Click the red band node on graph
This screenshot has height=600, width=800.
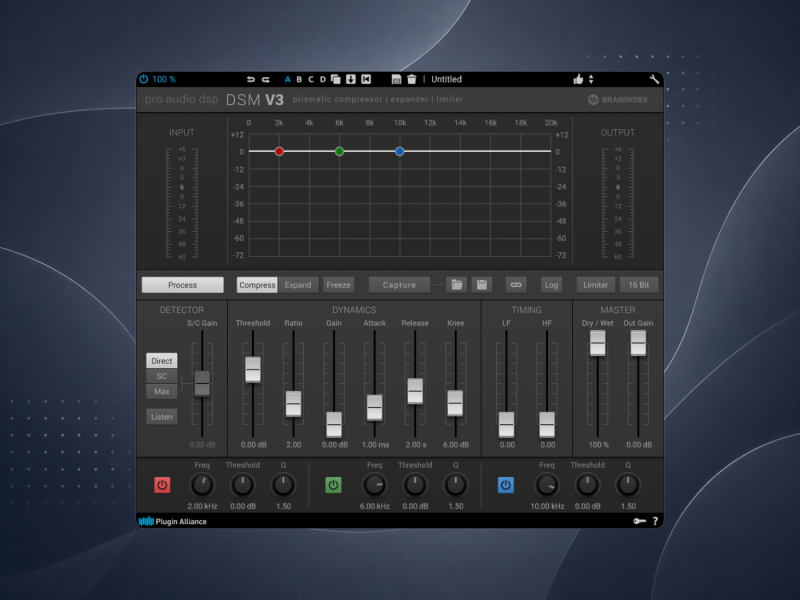click(x=279, y=152)
